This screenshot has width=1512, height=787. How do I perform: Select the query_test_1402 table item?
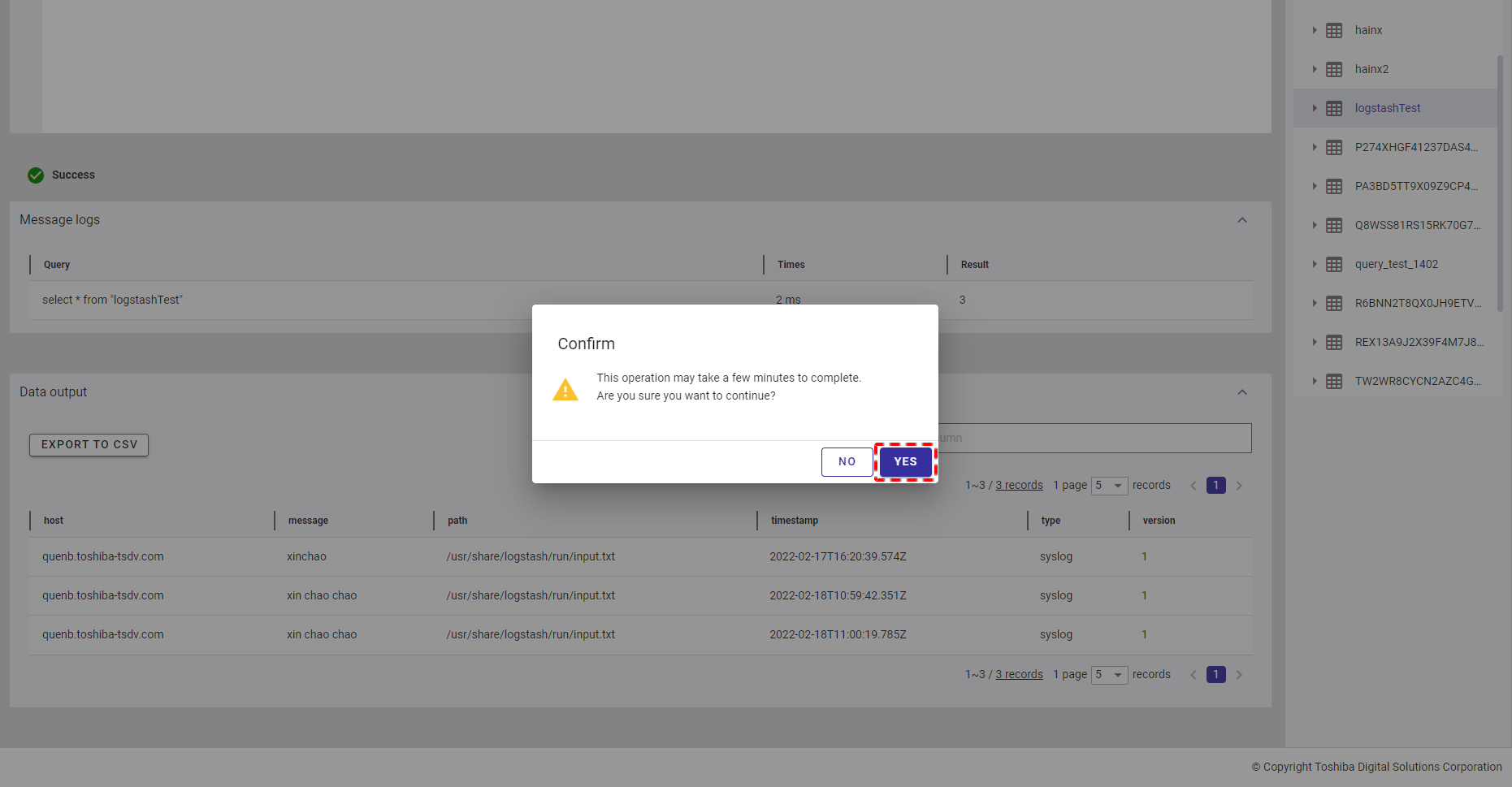pyautogui.click(x=1396, y=264)
